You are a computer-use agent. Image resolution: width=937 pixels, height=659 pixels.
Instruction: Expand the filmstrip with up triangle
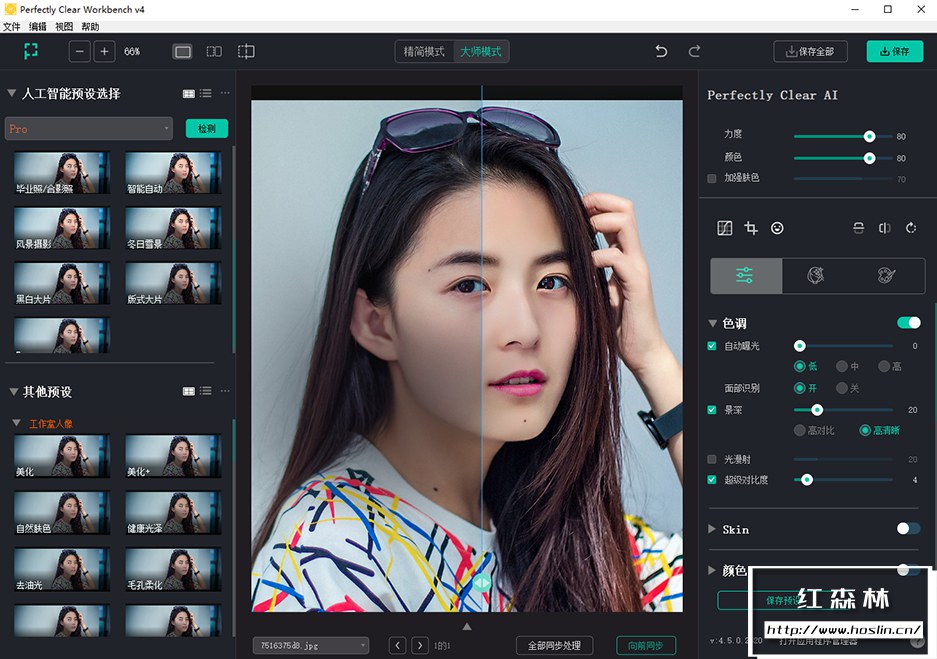[x=467, y=627]
